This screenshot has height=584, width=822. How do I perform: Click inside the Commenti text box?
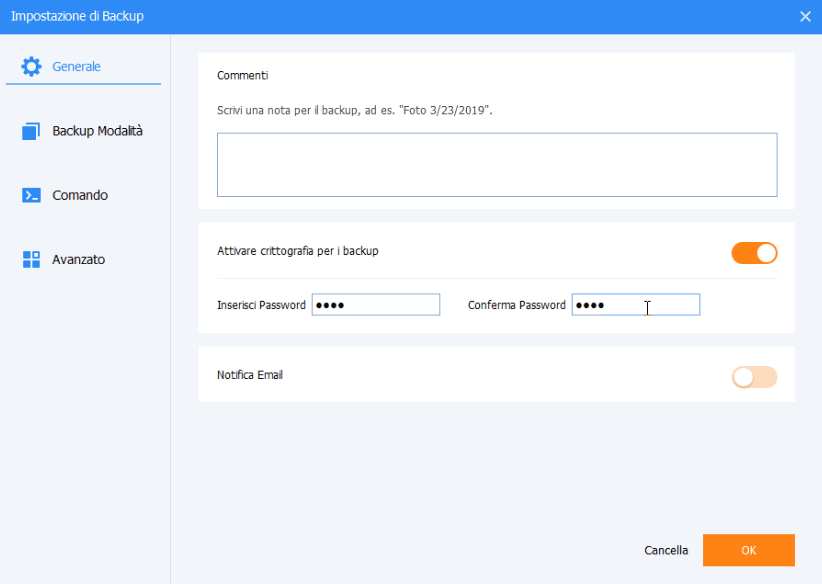click(x=496, y=165)
